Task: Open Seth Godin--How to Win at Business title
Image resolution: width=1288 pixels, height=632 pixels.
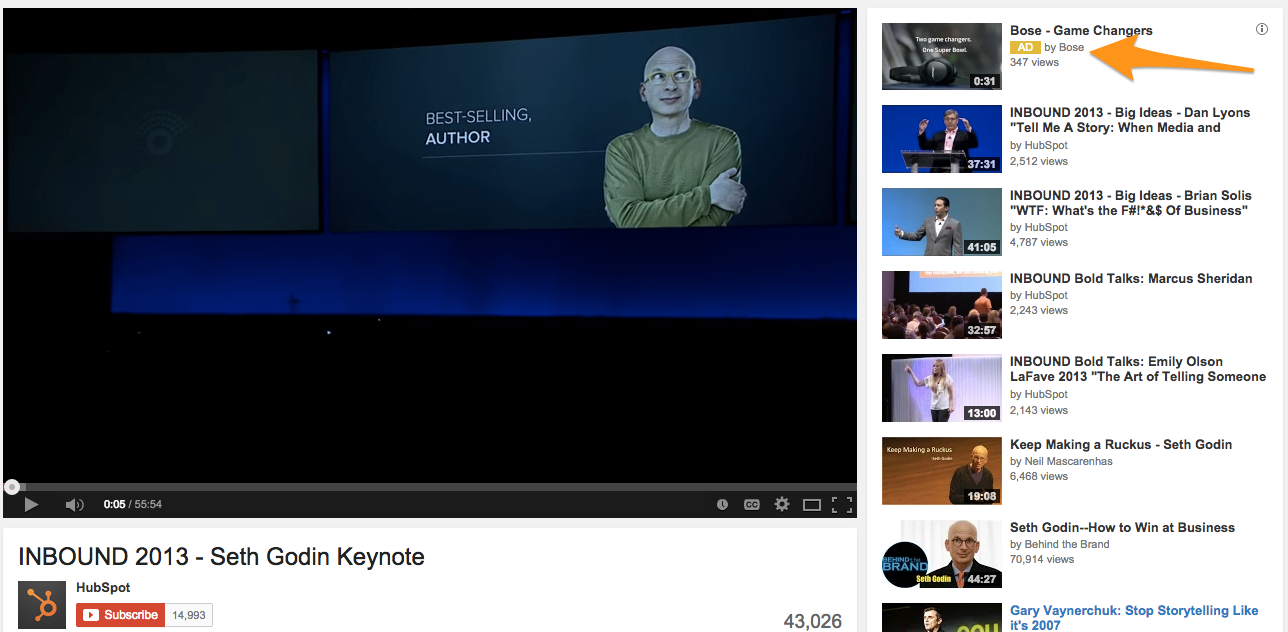Action: [1122, 527]
